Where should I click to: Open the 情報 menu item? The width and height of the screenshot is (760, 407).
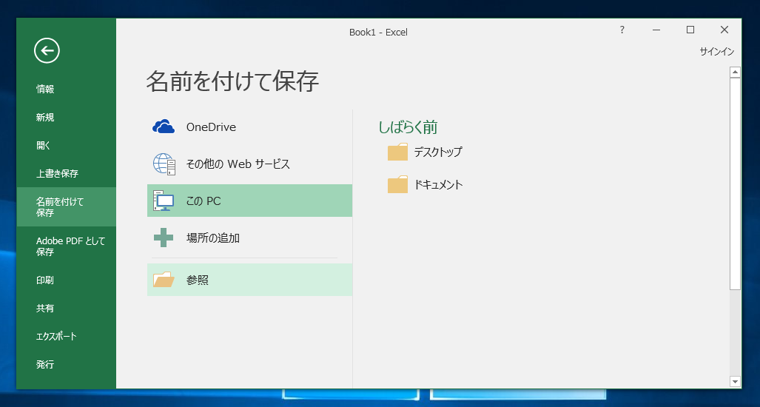[45, 89]
